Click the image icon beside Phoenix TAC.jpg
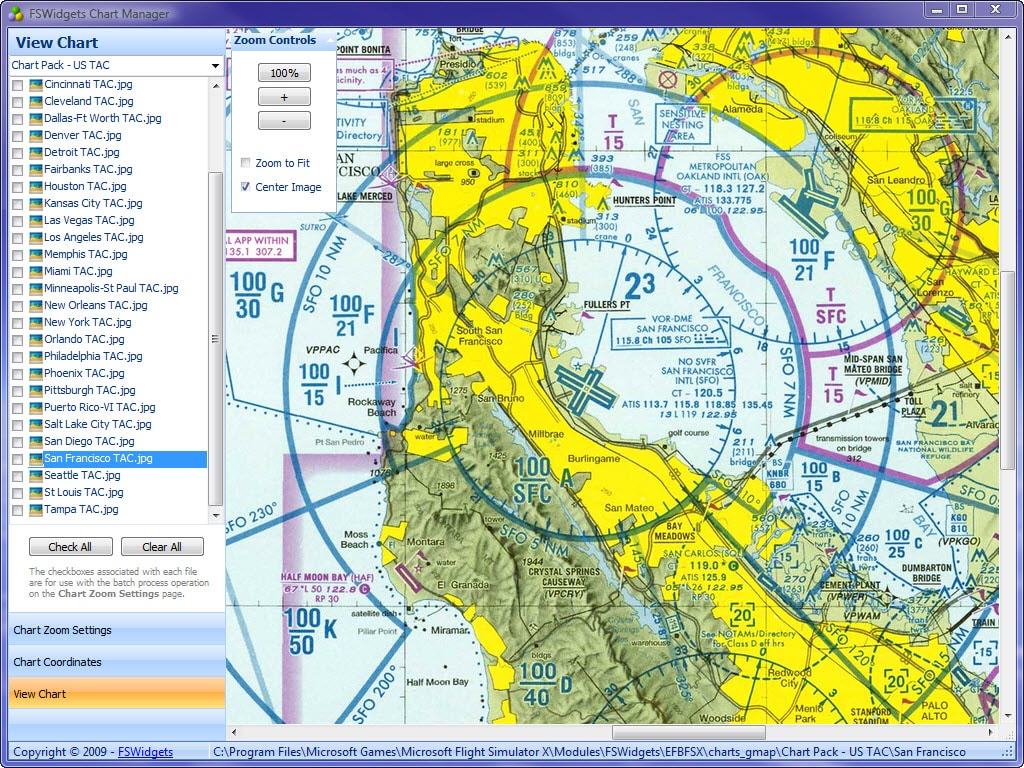The image size is (1024, 768). (x=36, y=373)
